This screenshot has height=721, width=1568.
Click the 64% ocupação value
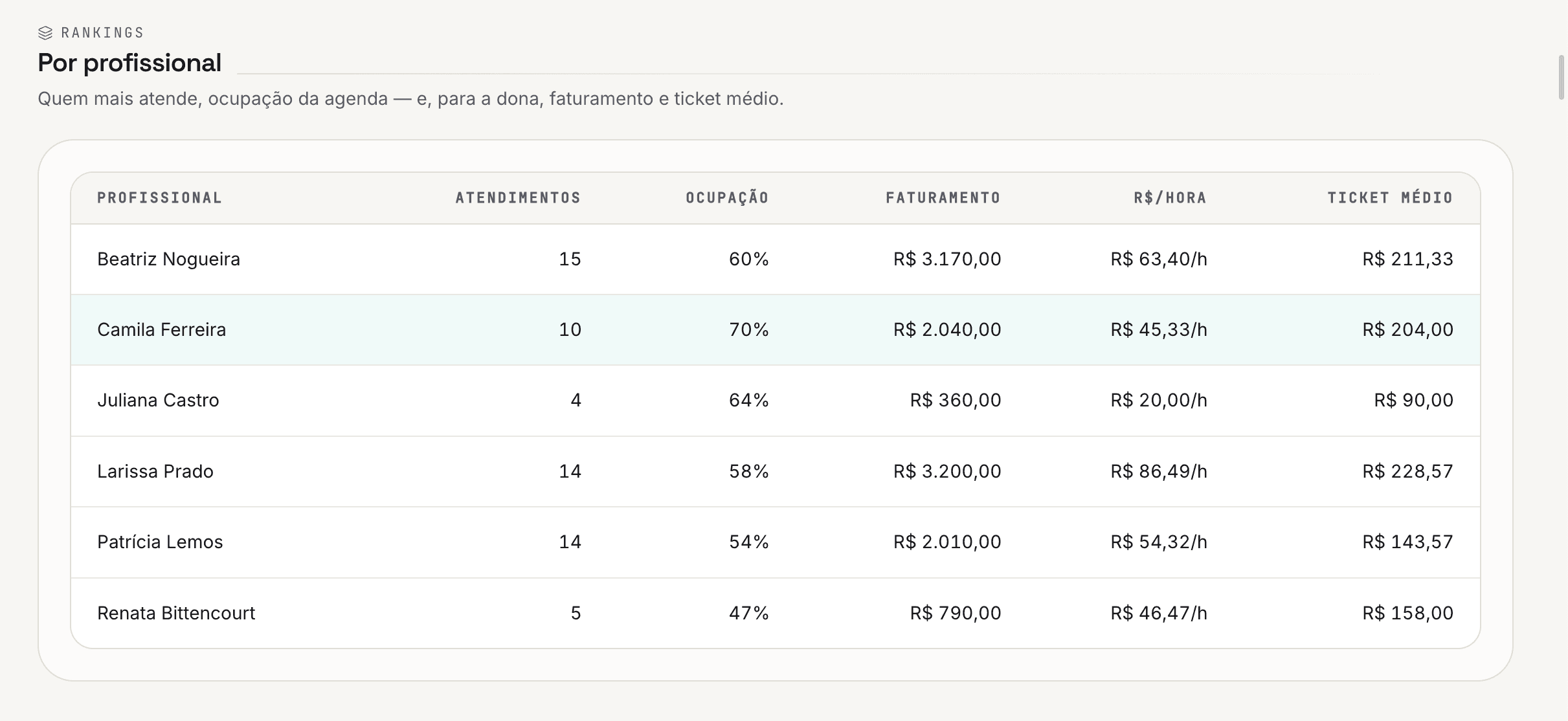click(749, 401)
